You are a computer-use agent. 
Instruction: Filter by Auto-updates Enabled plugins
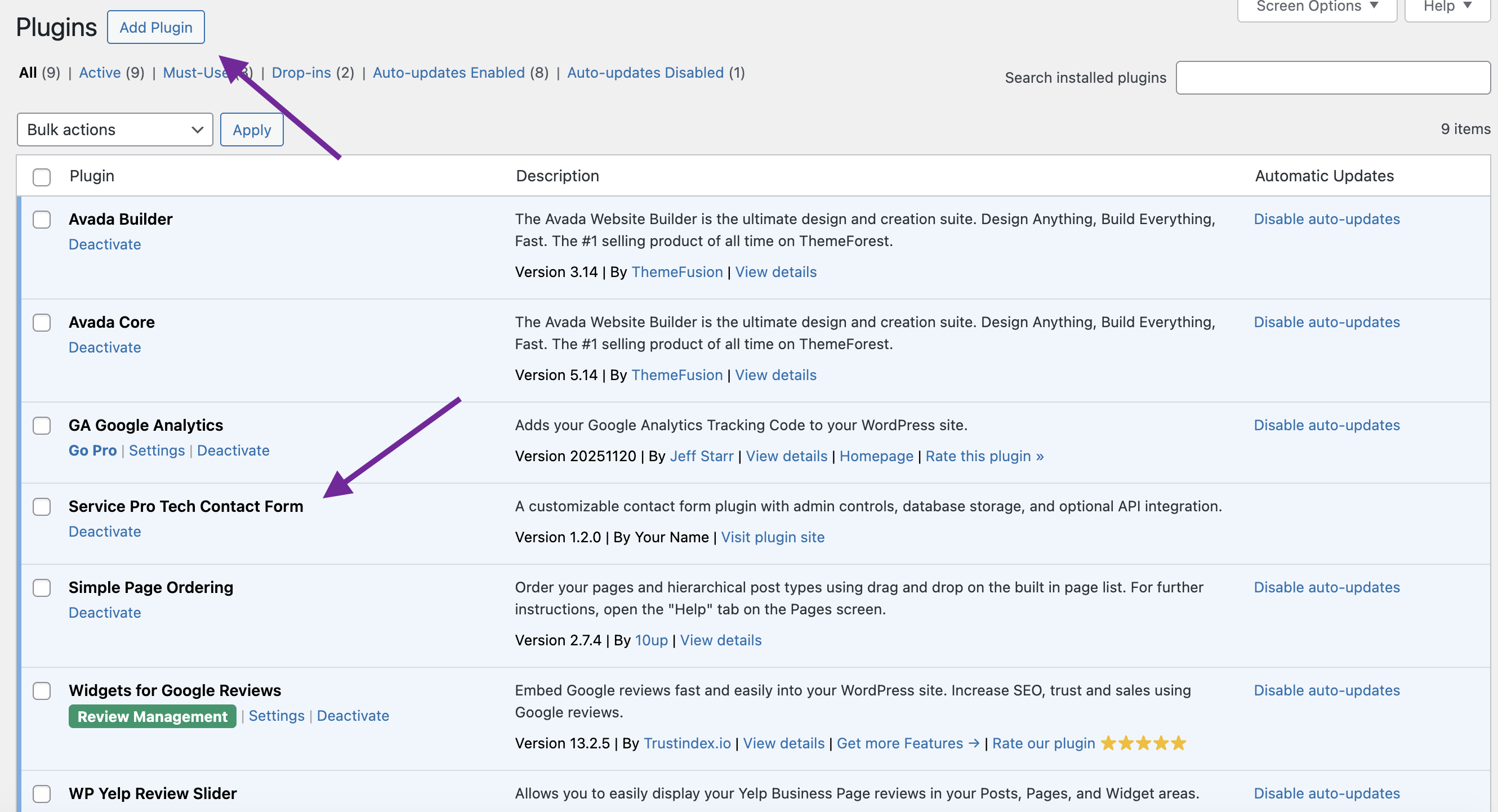(x=448, y=73)
